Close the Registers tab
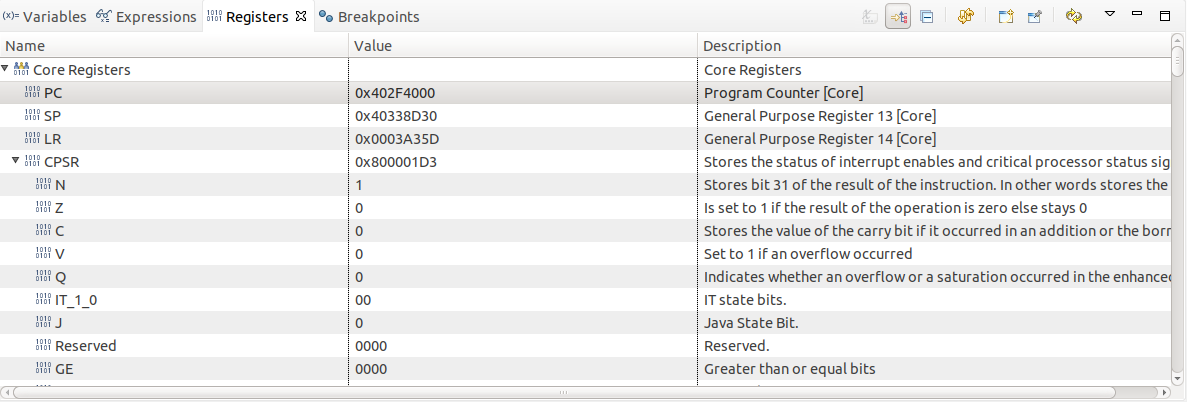 (301, 16)
